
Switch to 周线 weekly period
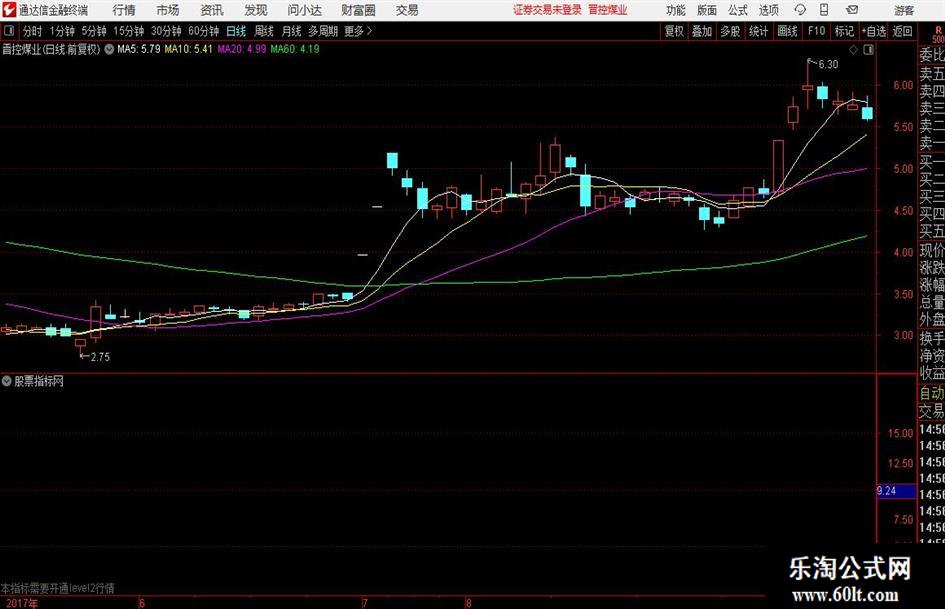click(264, 31)
